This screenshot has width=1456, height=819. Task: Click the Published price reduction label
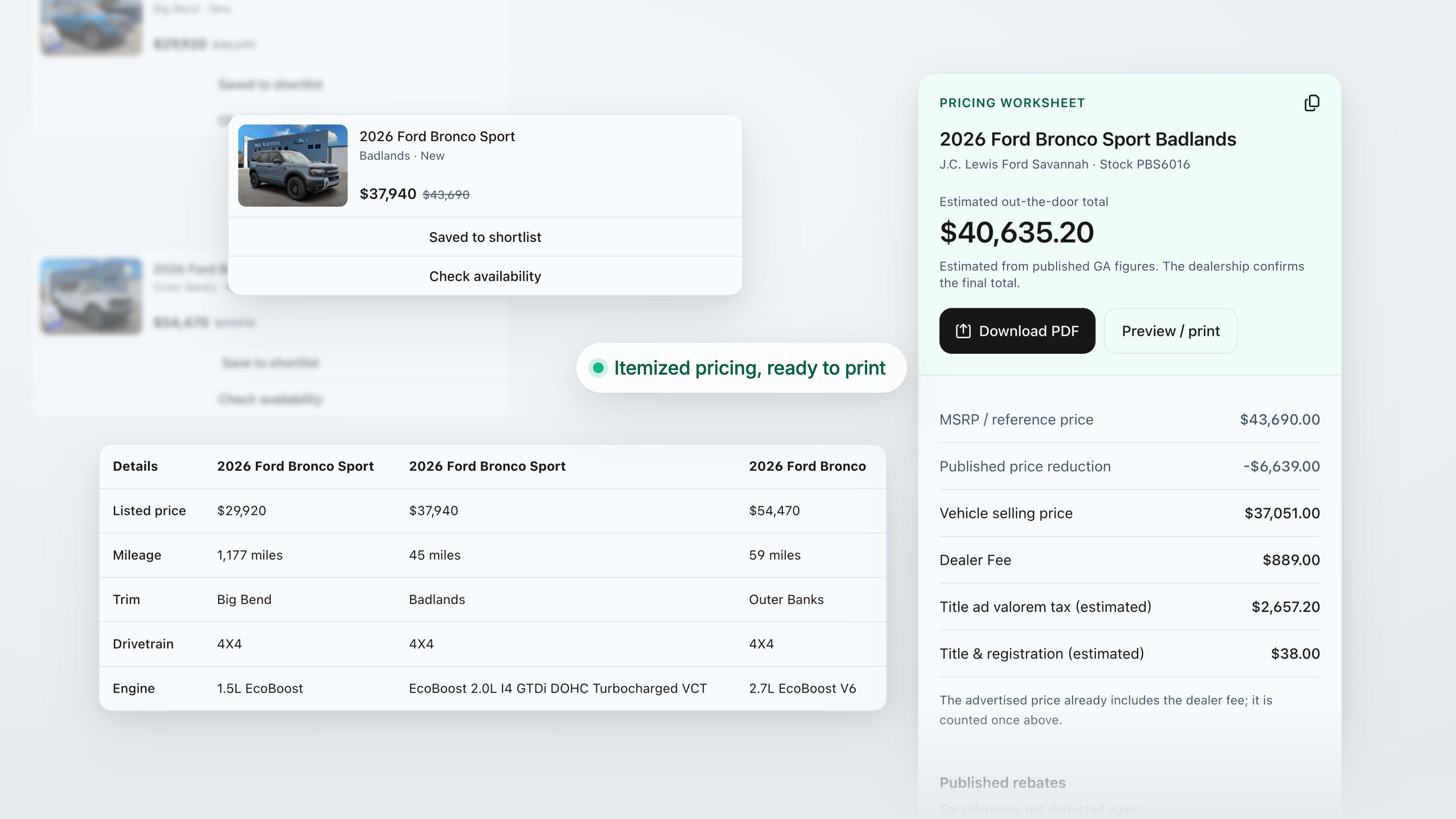point(1025,466)
